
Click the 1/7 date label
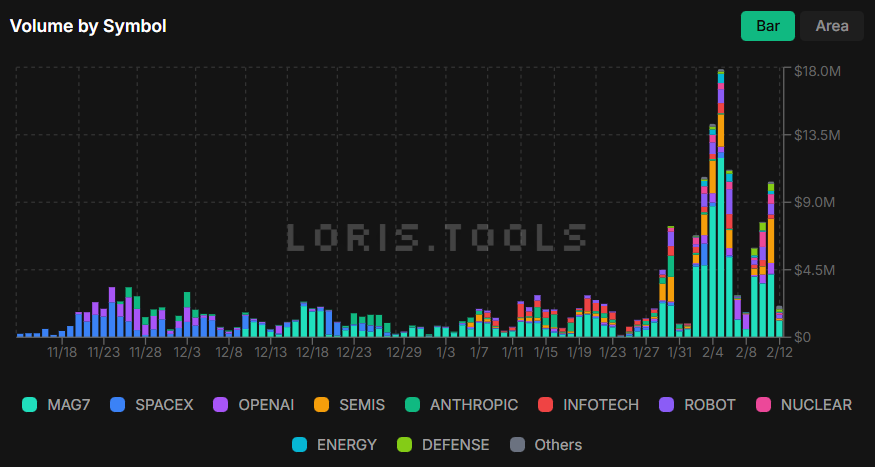tap(479, 352)
